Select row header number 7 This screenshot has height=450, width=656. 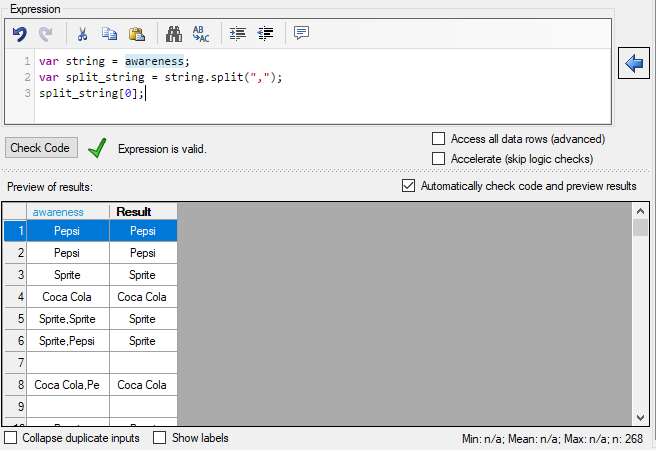15,363
